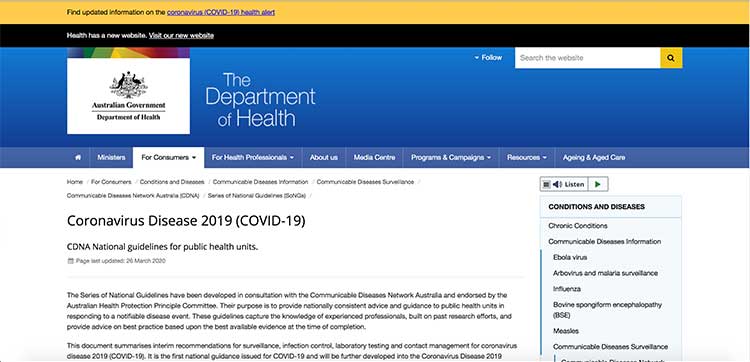Go to Communicable Diseases Surveillance breadcrumb
The height and width of the screenshot is (362, 750).
(x=365, y=182)
